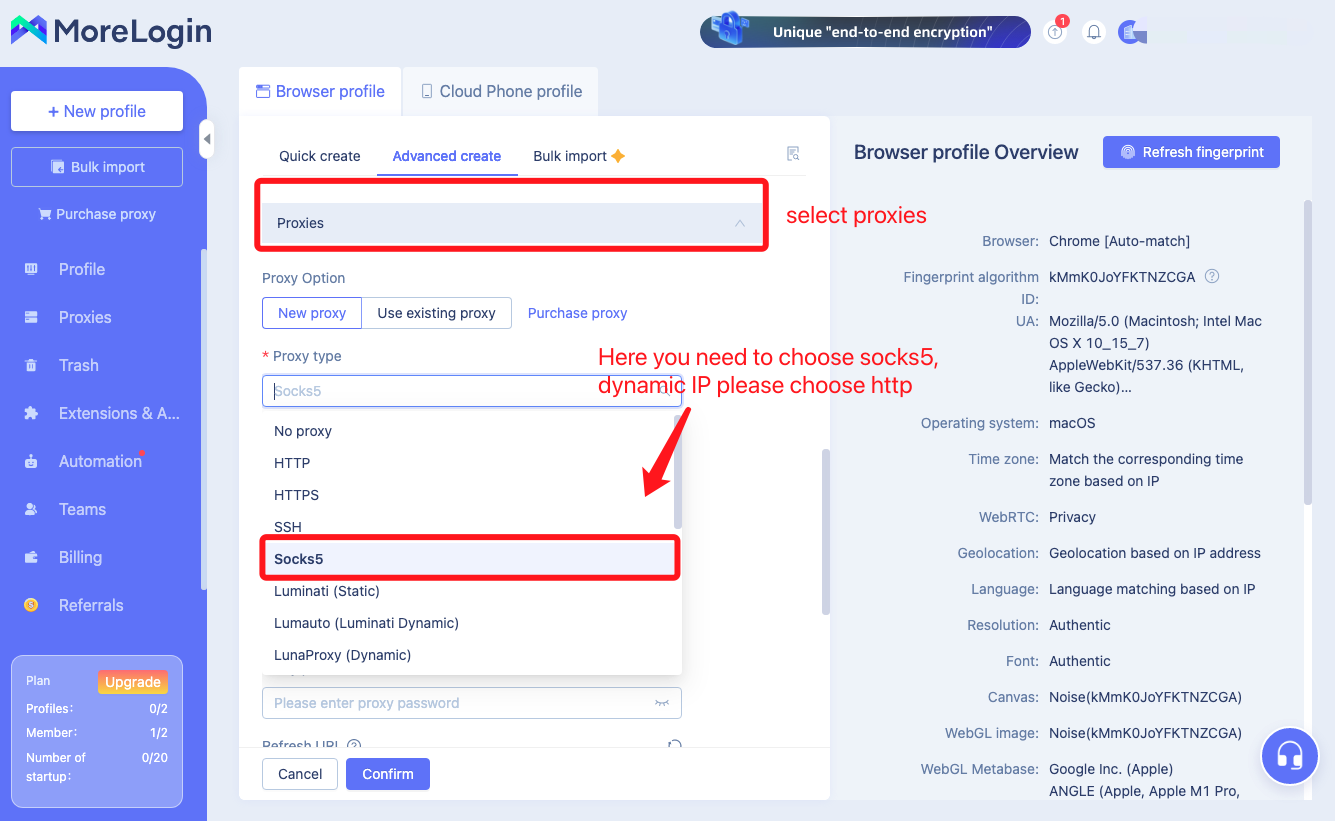Choose No proxy from the list
The width and height of the screenshot is (1335, 821).
click(468, 431)
